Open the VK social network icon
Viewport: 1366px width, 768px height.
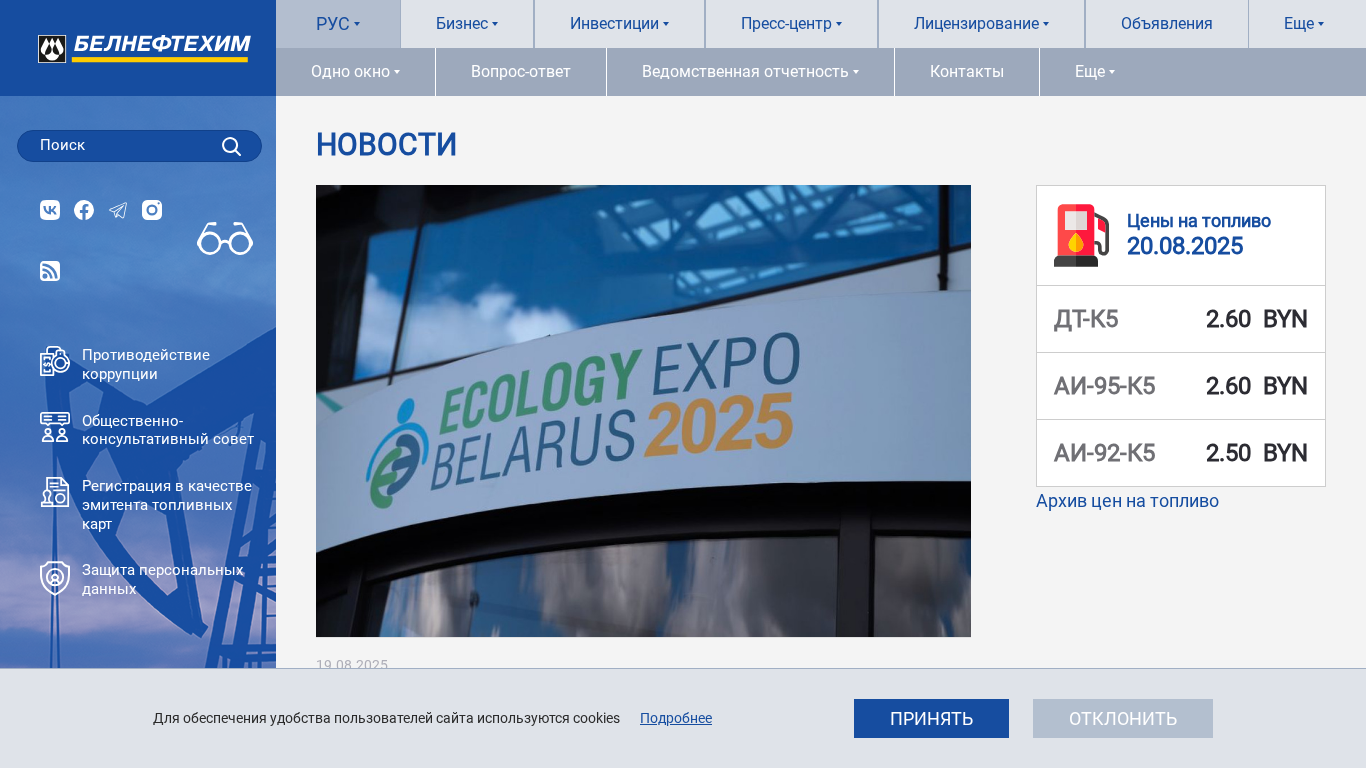[50, 210]
